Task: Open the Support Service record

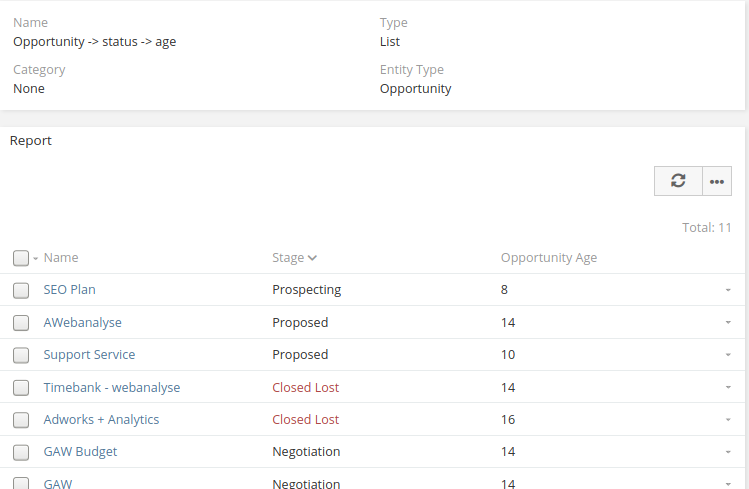Action: click(89, 355)
